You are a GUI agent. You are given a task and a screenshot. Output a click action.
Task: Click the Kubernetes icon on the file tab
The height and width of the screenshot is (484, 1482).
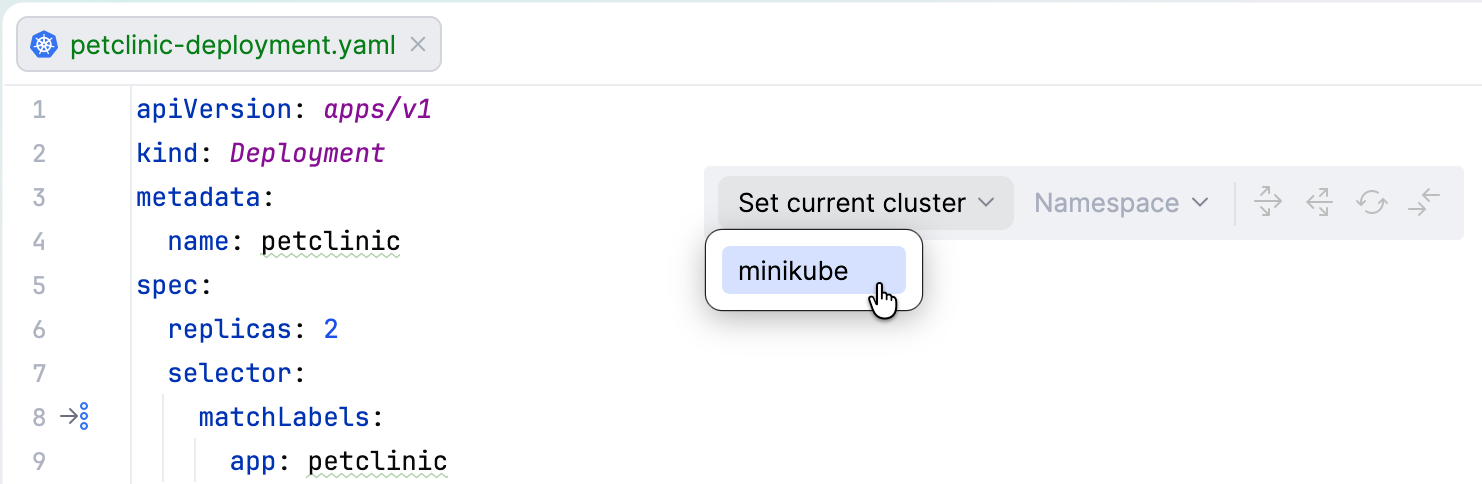[44, 45]
